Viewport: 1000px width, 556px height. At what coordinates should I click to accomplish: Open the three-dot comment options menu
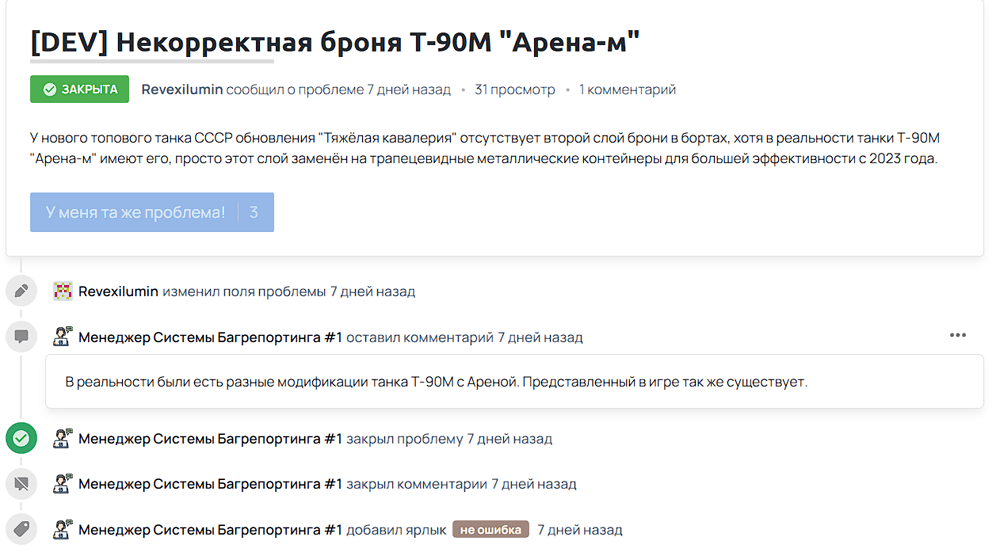pos(957,335)
